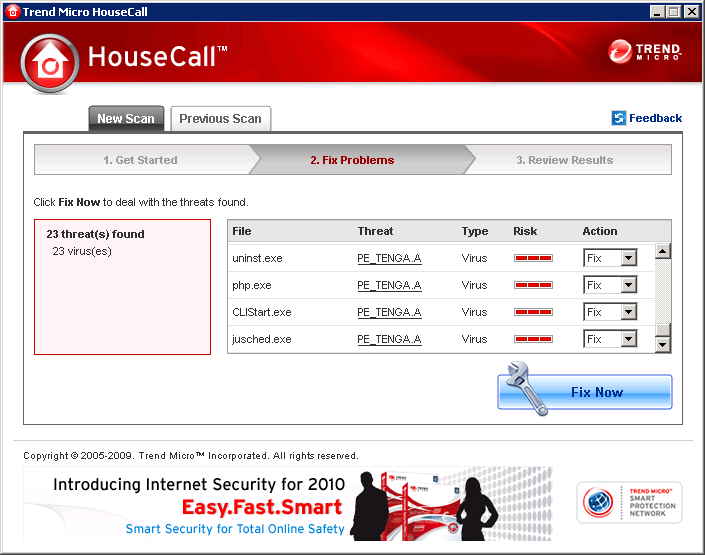This screenshot has width=705, height=555.
Task: Open Action dropdown for jusched.exe
Action: pos(610,339)
